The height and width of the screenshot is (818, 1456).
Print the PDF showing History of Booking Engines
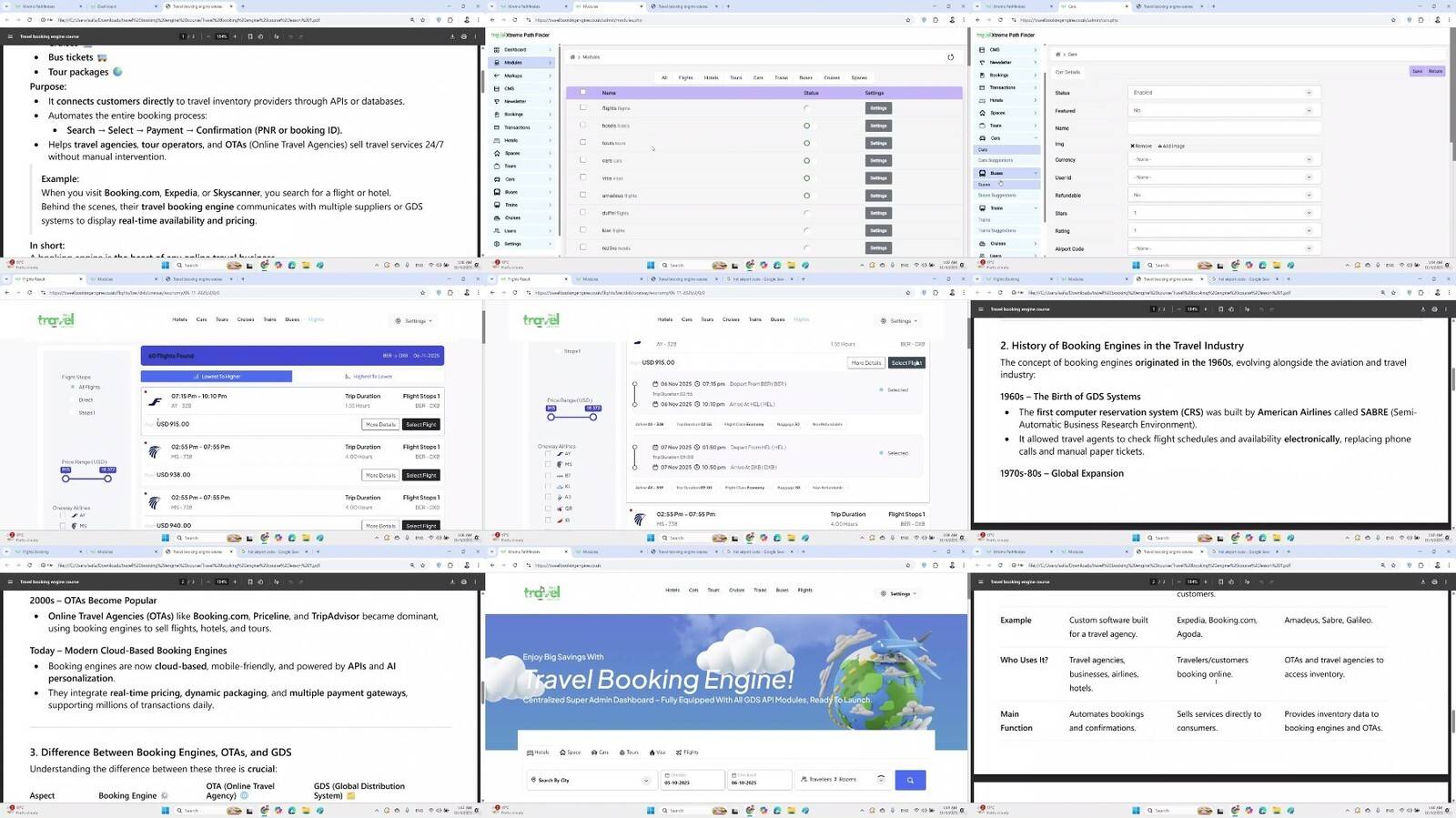tap(1435, 309)
